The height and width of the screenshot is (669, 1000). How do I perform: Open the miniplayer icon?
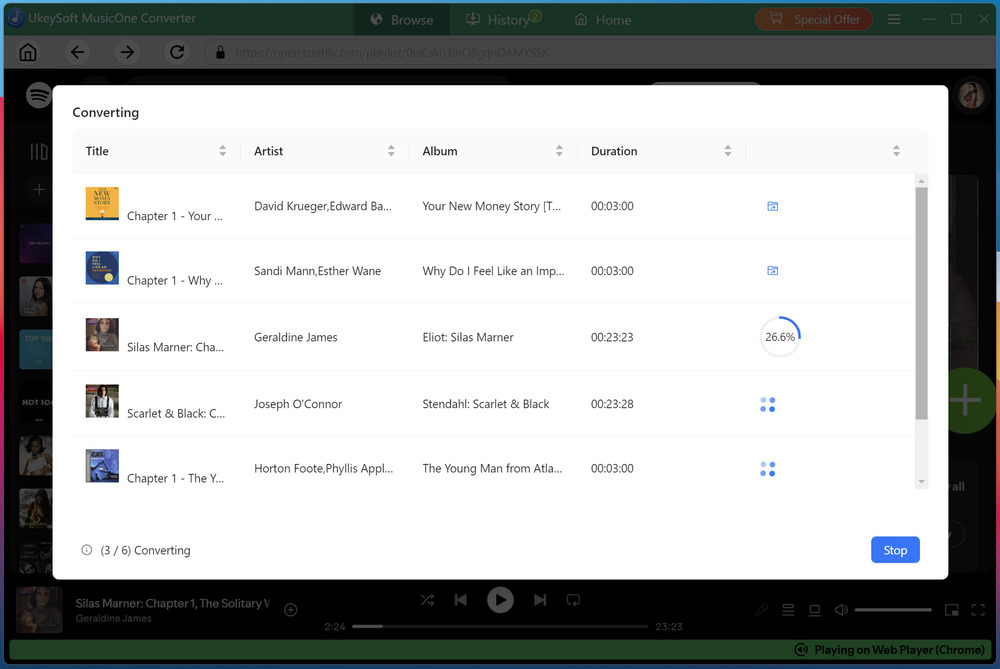click(x=952, y=610)
